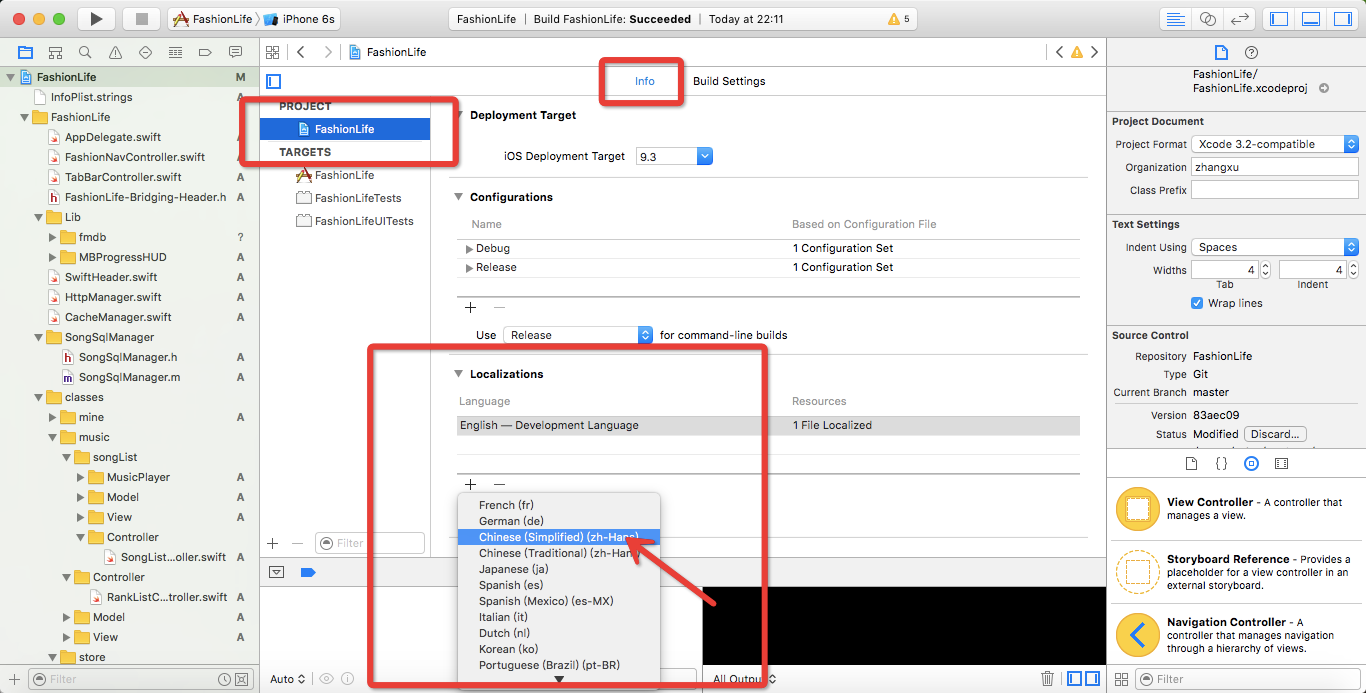This screenshot has height=693, width=1366.
Task: Show the Version editor
Action: click(1240, 19)
